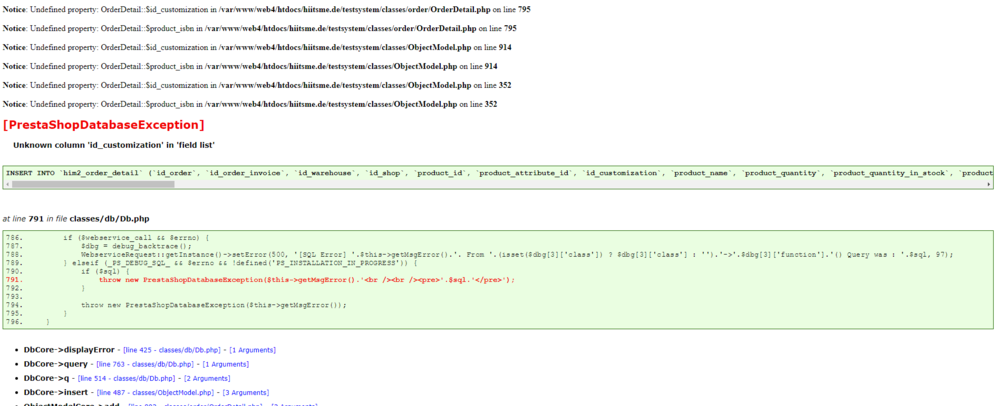Click the $id_customization notice for ObjectModel.php line 352
Image resolution: width=1000 pixels, height=406 pixels.
(257, 85)
